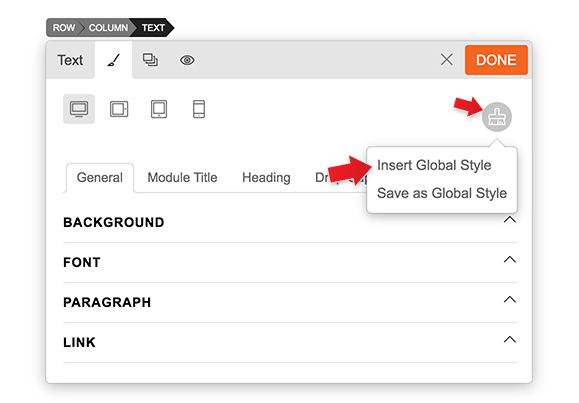Close the Text module panel
This screenshot has height=403, width=579.
446,59
